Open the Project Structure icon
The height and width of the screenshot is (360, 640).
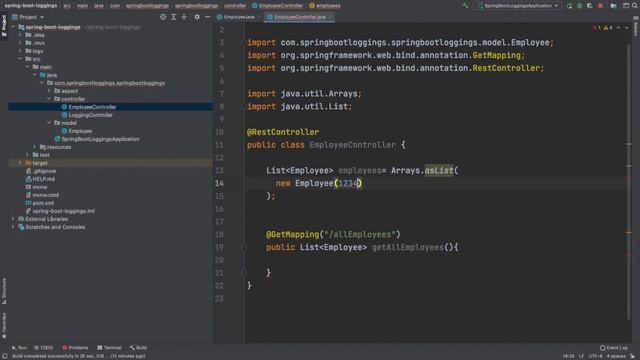[x=625, y=6]
